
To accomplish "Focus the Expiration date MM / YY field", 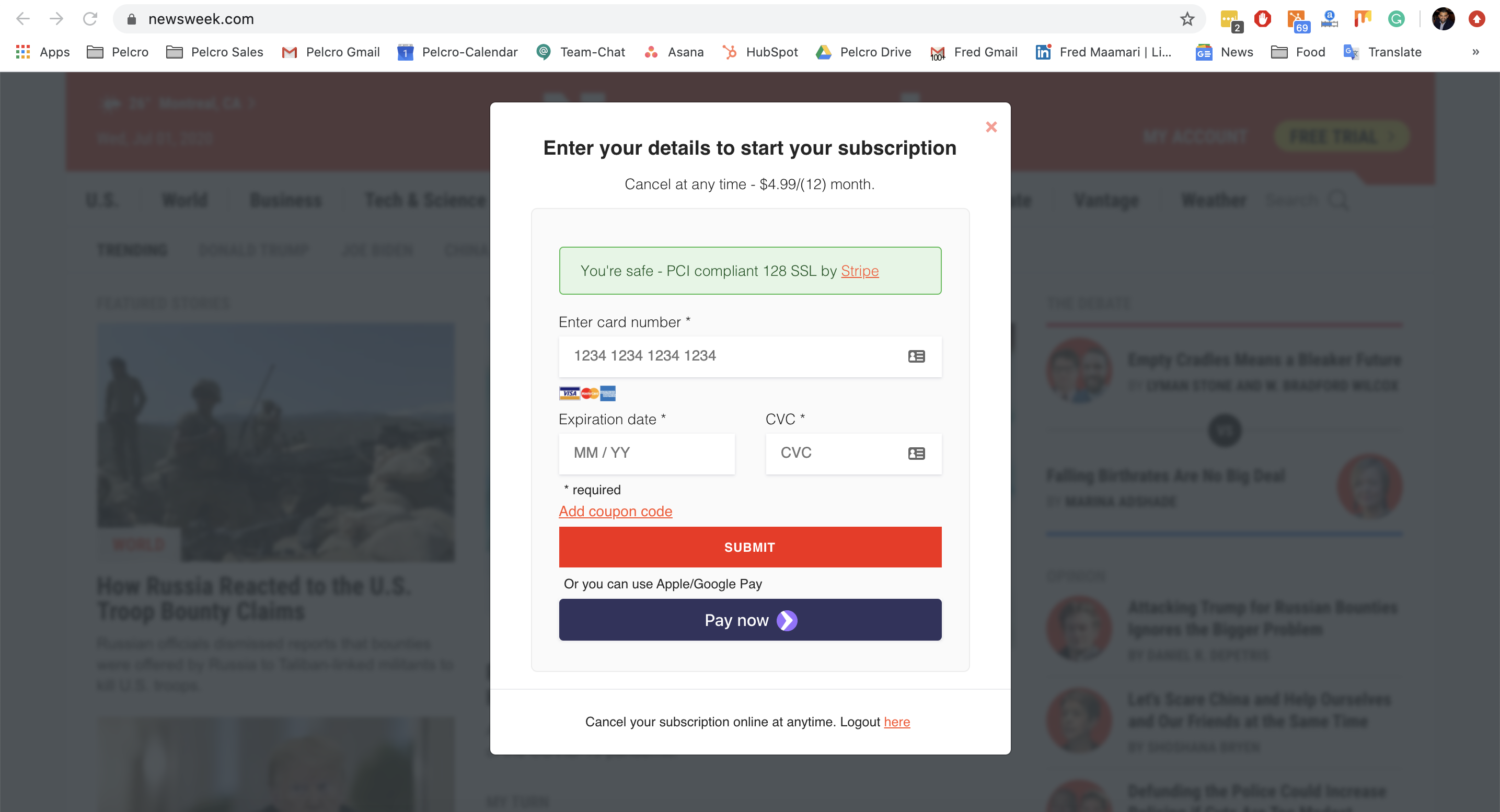I will [x=647, y=454].
